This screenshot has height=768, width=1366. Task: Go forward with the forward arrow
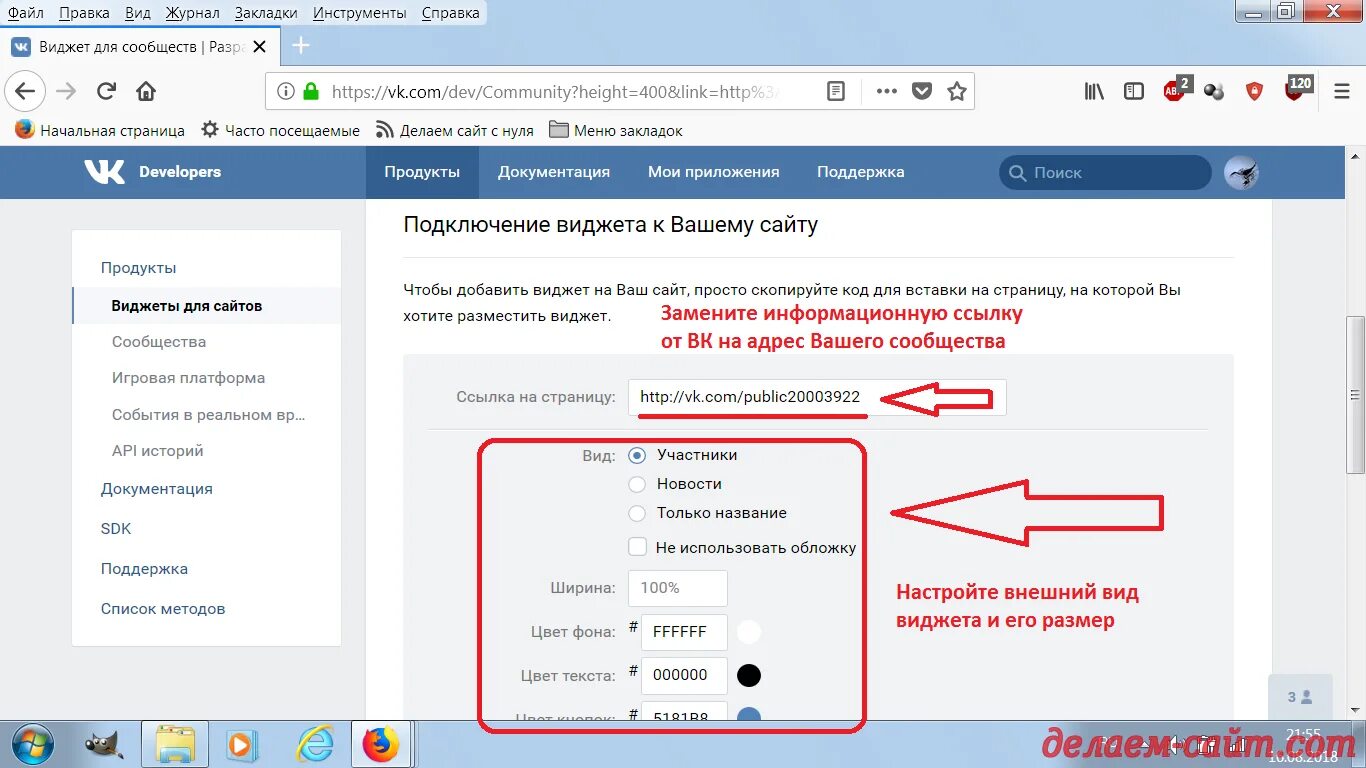click(x=66, y=91)
